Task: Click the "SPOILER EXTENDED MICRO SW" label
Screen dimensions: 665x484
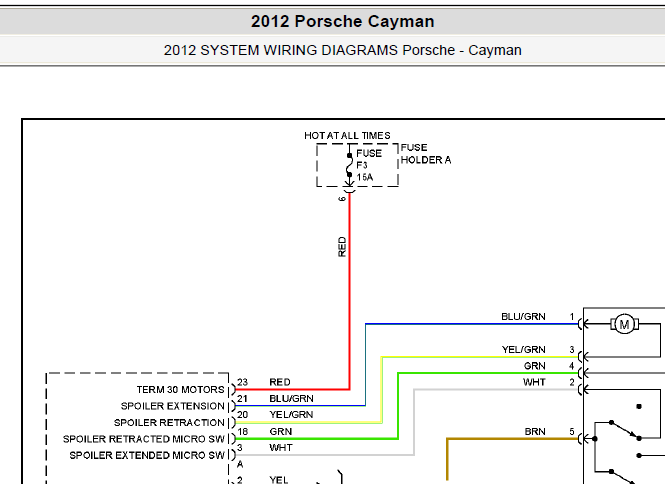Action: point(147,455)
